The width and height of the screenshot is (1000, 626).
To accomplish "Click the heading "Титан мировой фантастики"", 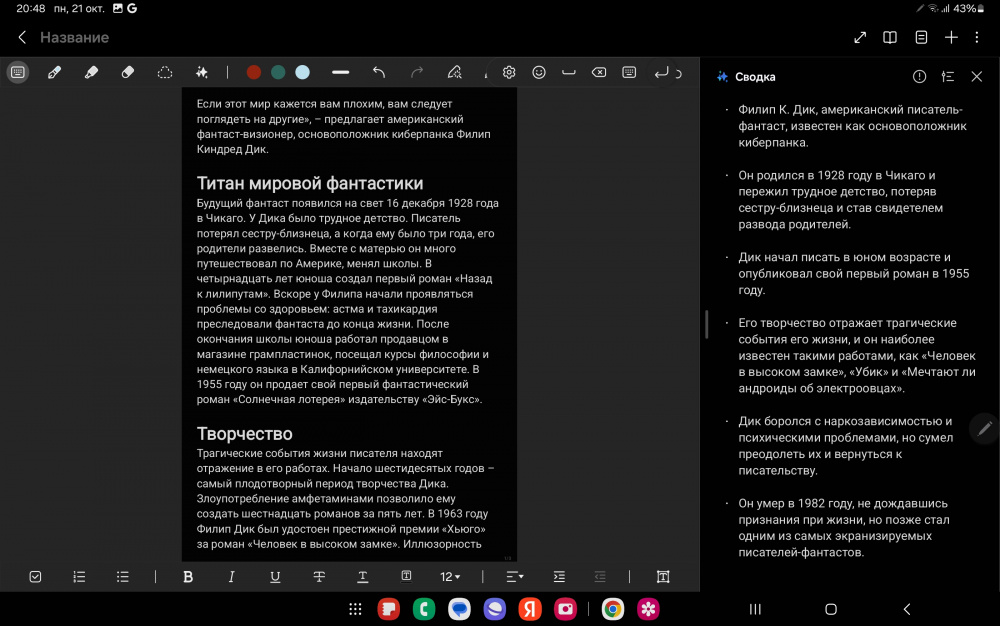I will pos(310,184).
